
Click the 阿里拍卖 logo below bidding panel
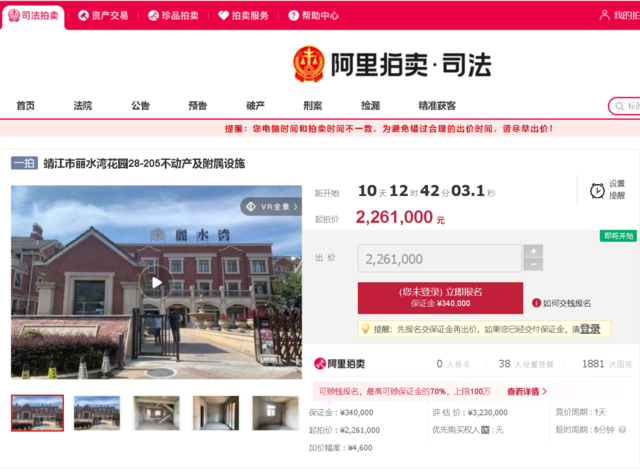tap(340, 364)
